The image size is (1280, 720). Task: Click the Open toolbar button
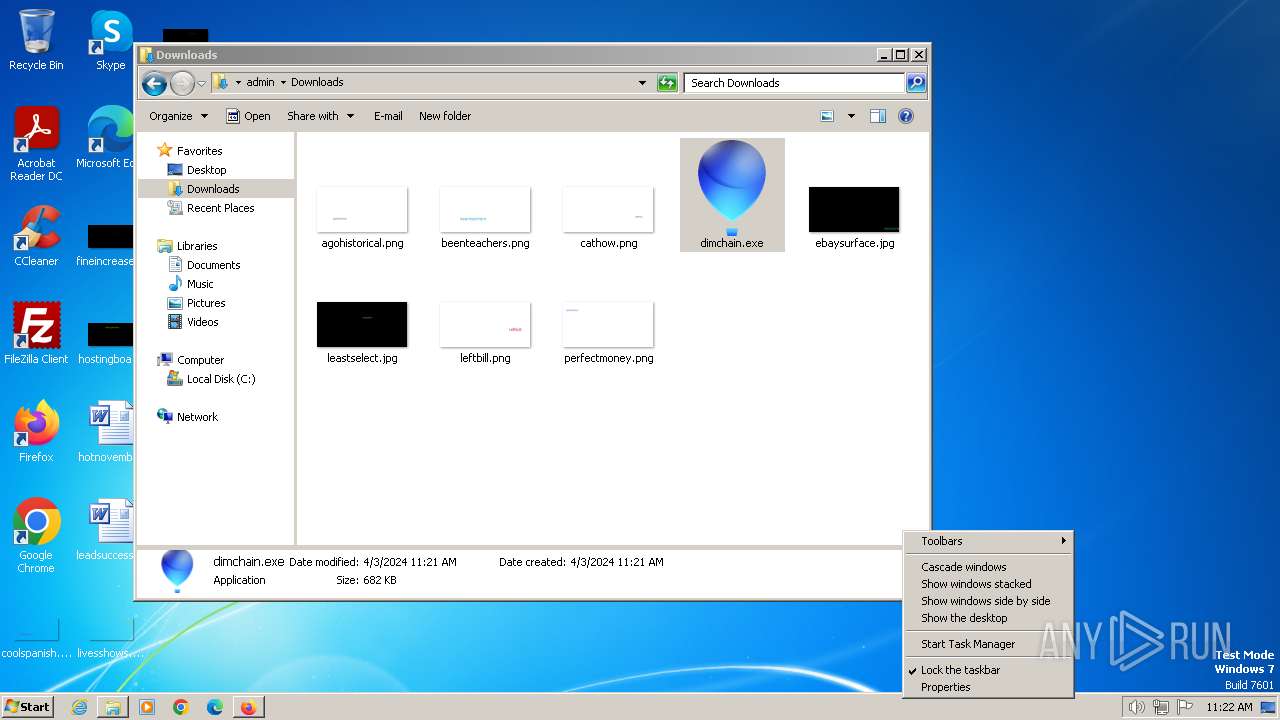pos(248,116)
